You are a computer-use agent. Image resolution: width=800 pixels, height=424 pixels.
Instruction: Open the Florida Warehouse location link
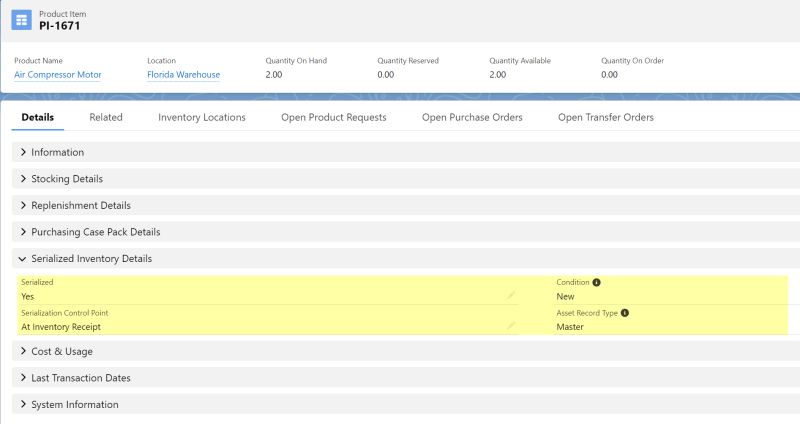(184, 74)
